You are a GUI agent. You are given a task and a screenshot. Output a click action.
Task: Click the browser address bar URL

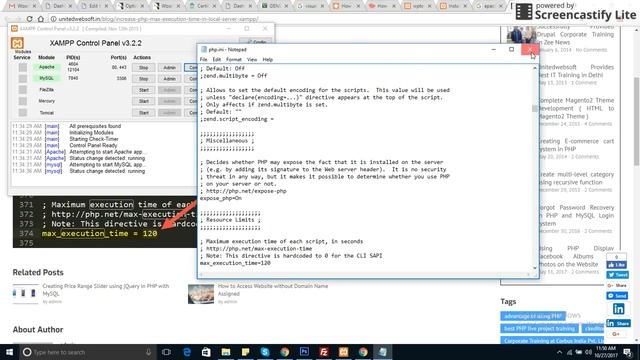159,19
